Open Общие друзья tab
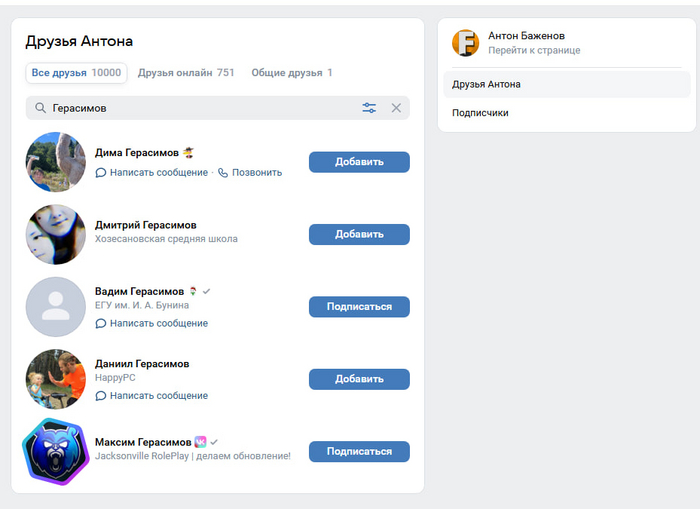The width and height of the screenshot is (700, 509). [292, 73]
